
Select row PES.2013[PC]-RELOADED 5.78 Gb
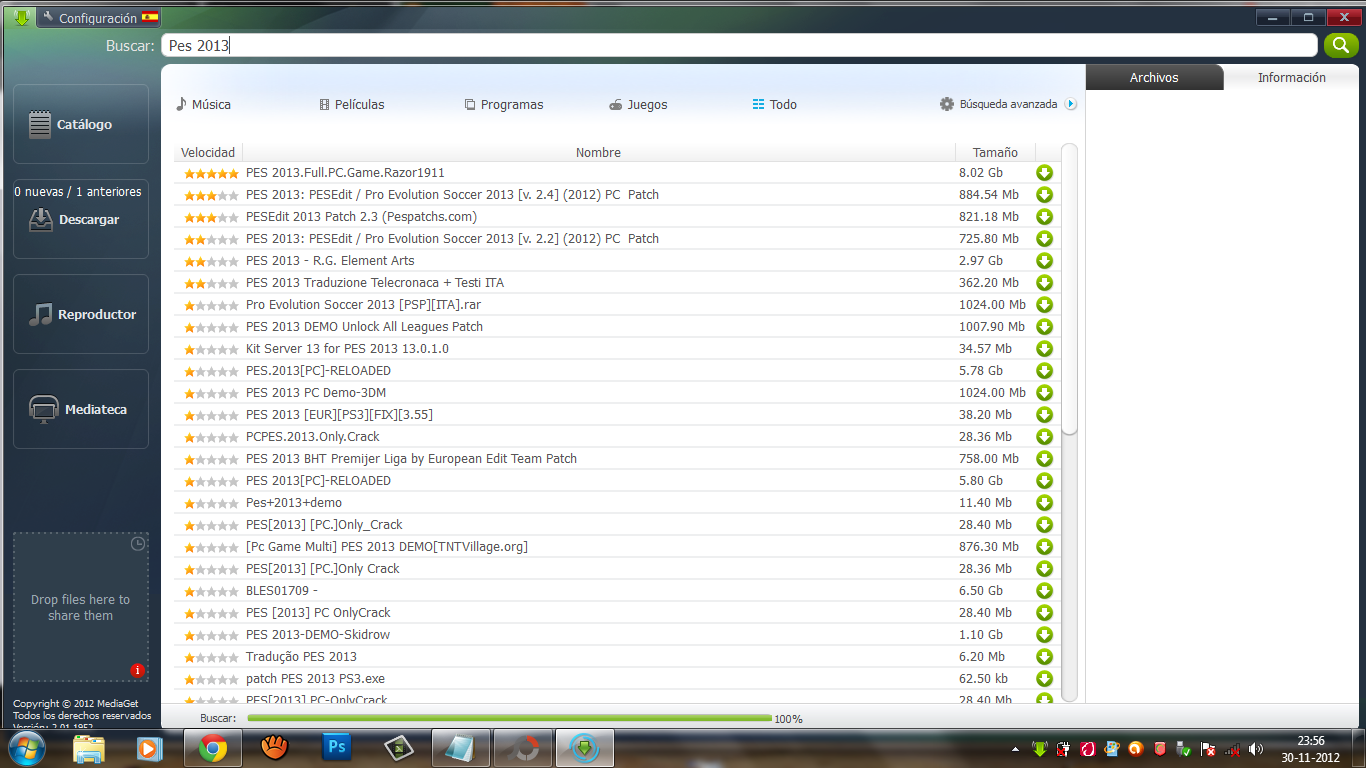click(x=617, y=371)
